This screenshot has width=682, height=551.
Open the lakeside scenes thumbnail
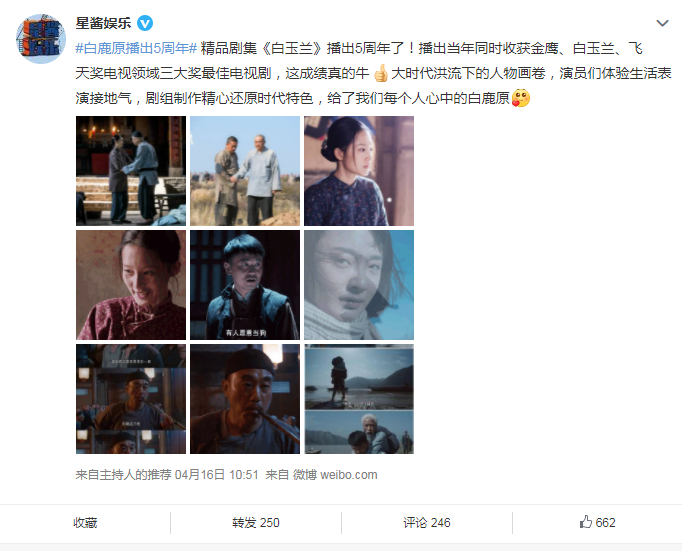tap(359, 399)
